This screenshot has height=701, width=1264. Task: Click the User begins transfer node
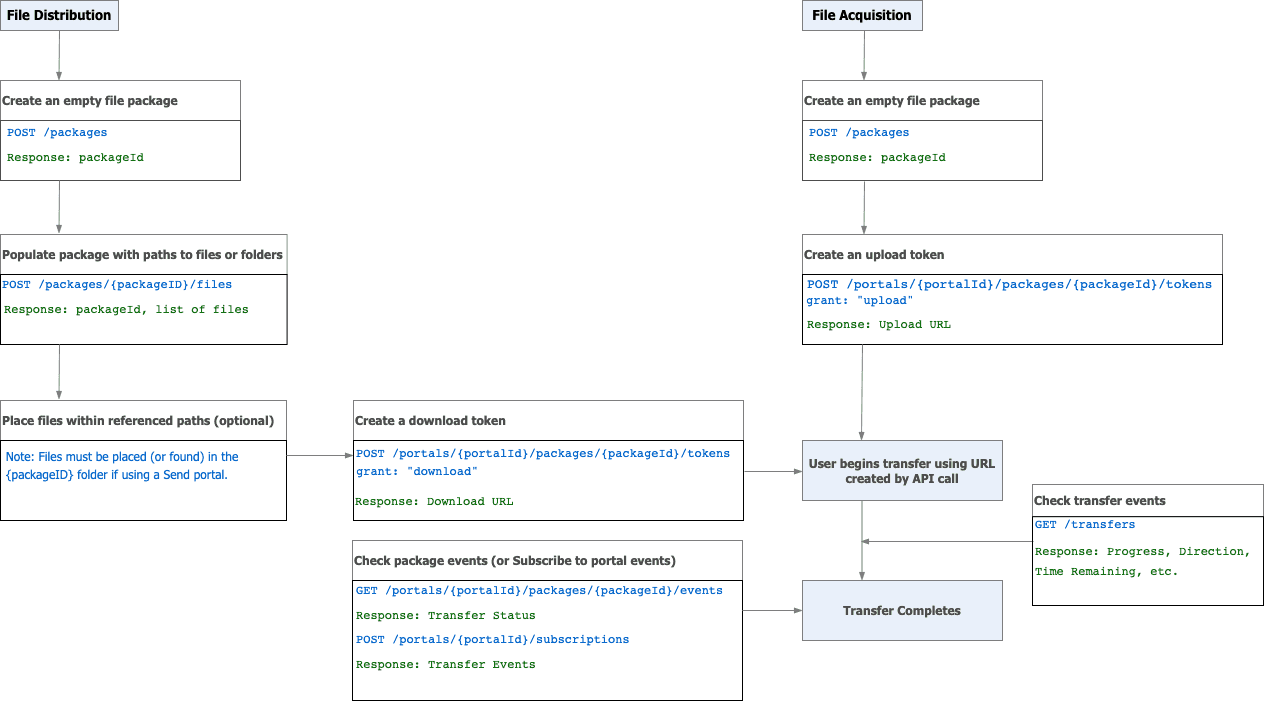[x=901, y=470]
